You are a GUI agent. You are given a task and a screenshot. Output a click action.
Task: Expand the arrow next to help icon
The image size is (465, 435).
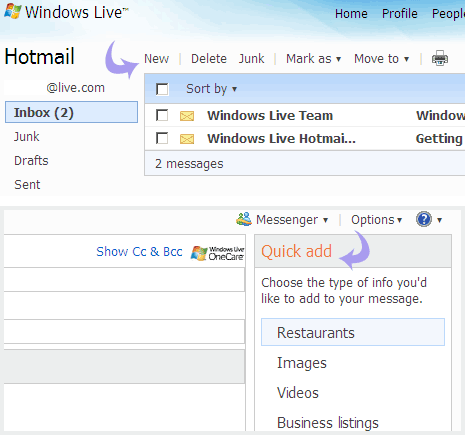(x=439, y=220)
